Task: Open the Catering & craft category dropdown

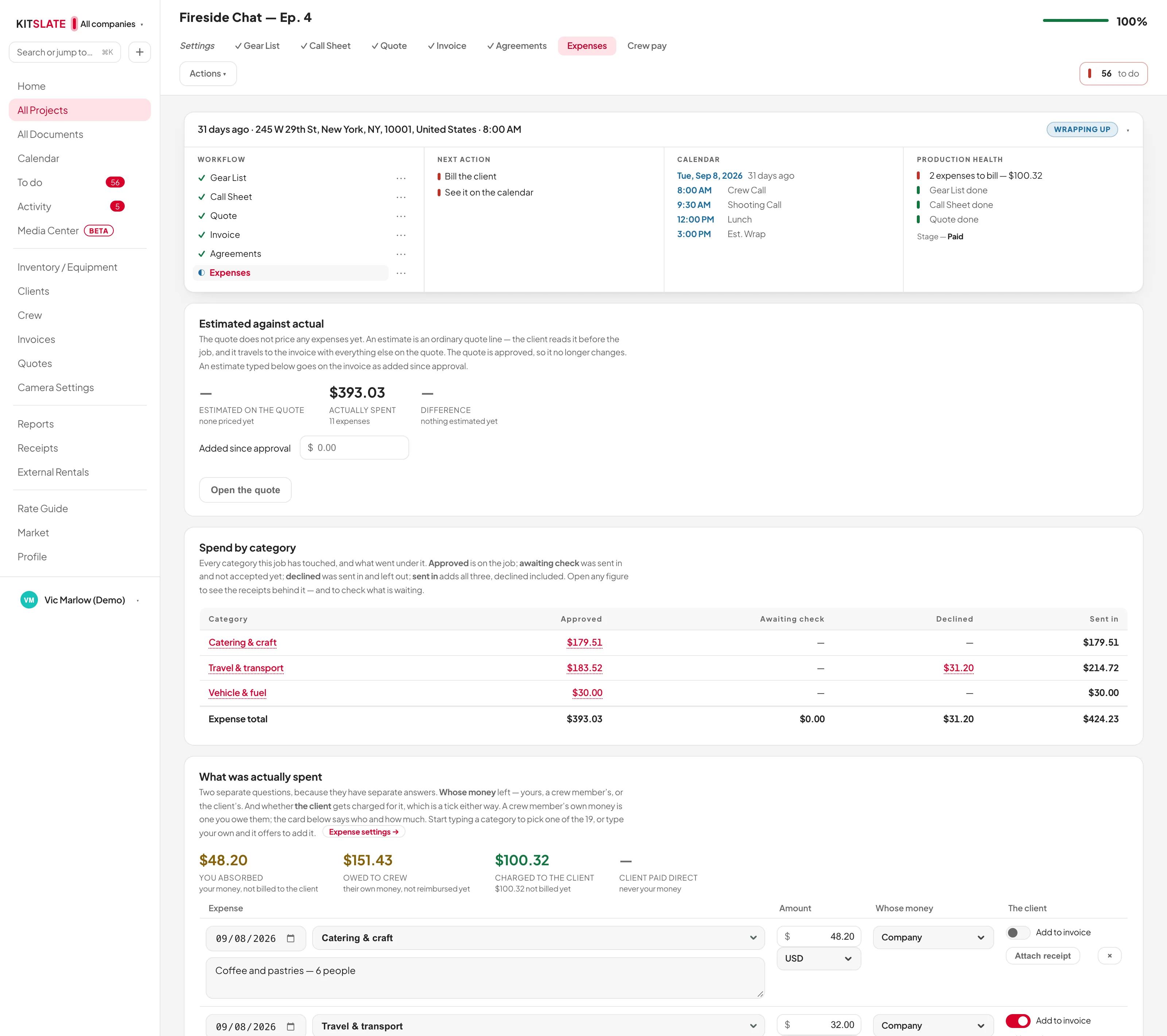Action: pos(538,938)
